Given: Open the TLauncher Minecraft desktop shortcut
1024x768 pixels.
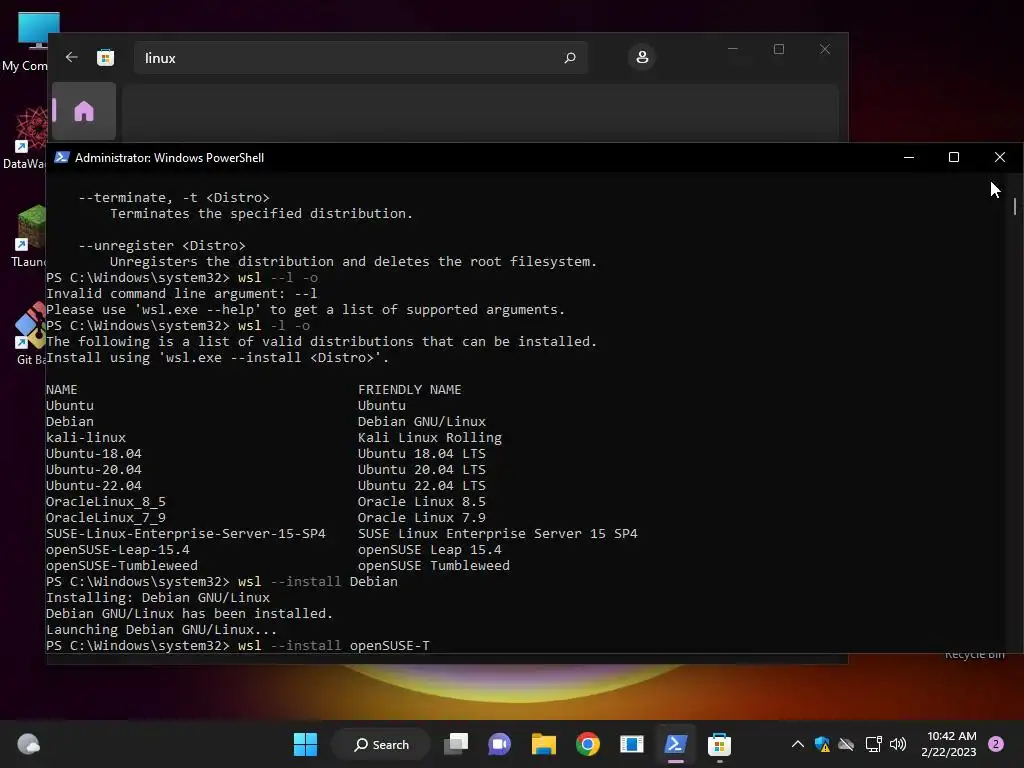Looking at the screenshot, I should [29, 236].
